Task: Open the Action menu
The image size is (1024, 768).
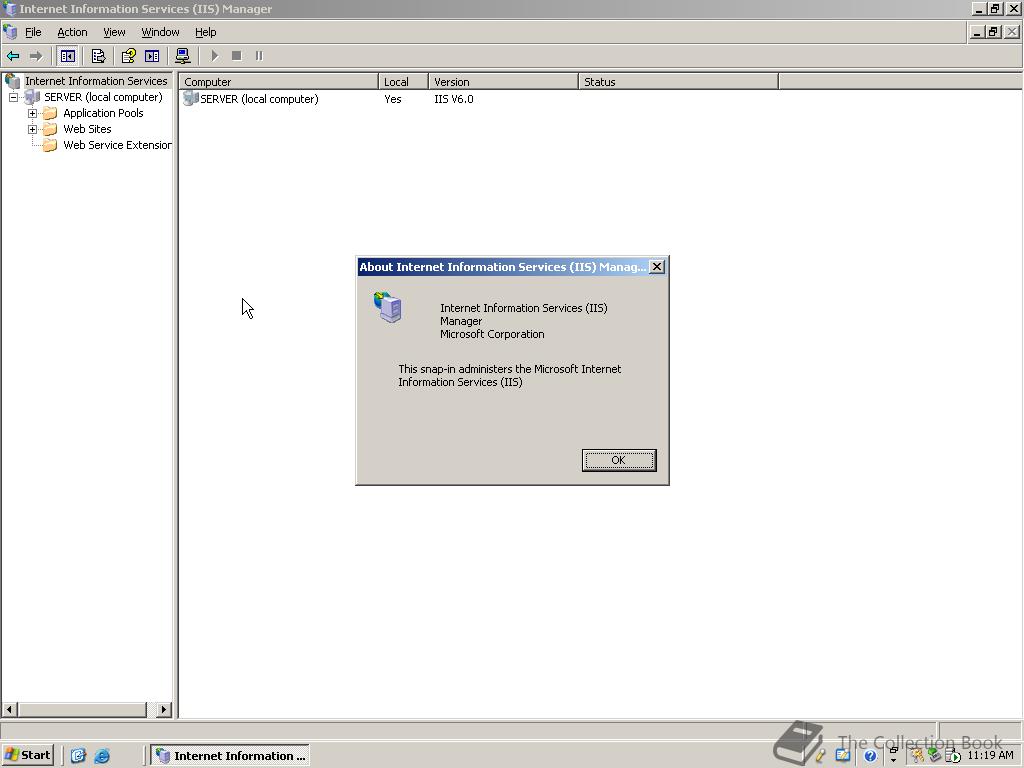Action: (72, 32)
